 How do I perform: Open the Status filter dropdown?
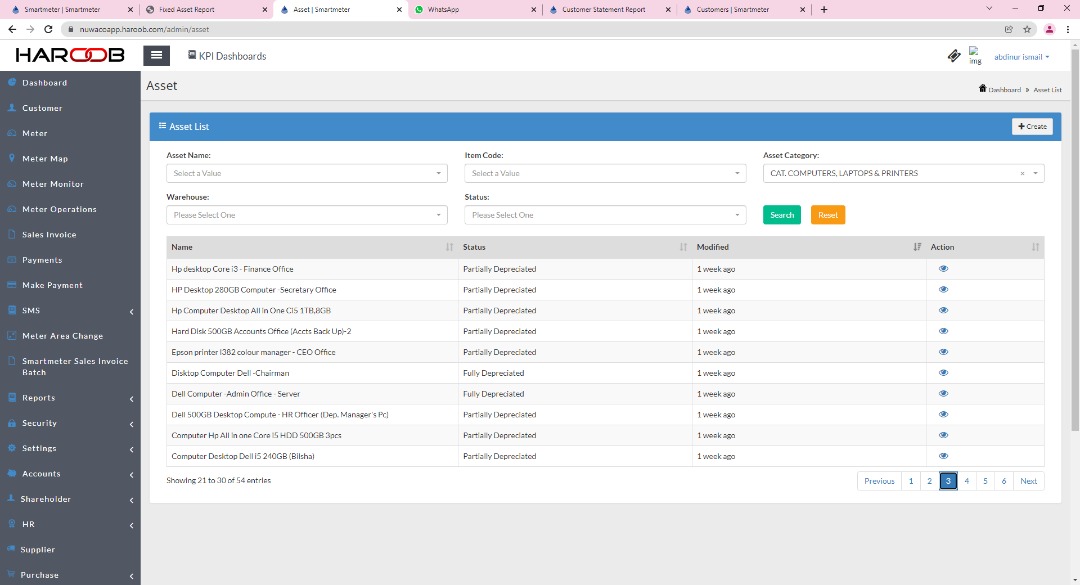coord(605,215)
